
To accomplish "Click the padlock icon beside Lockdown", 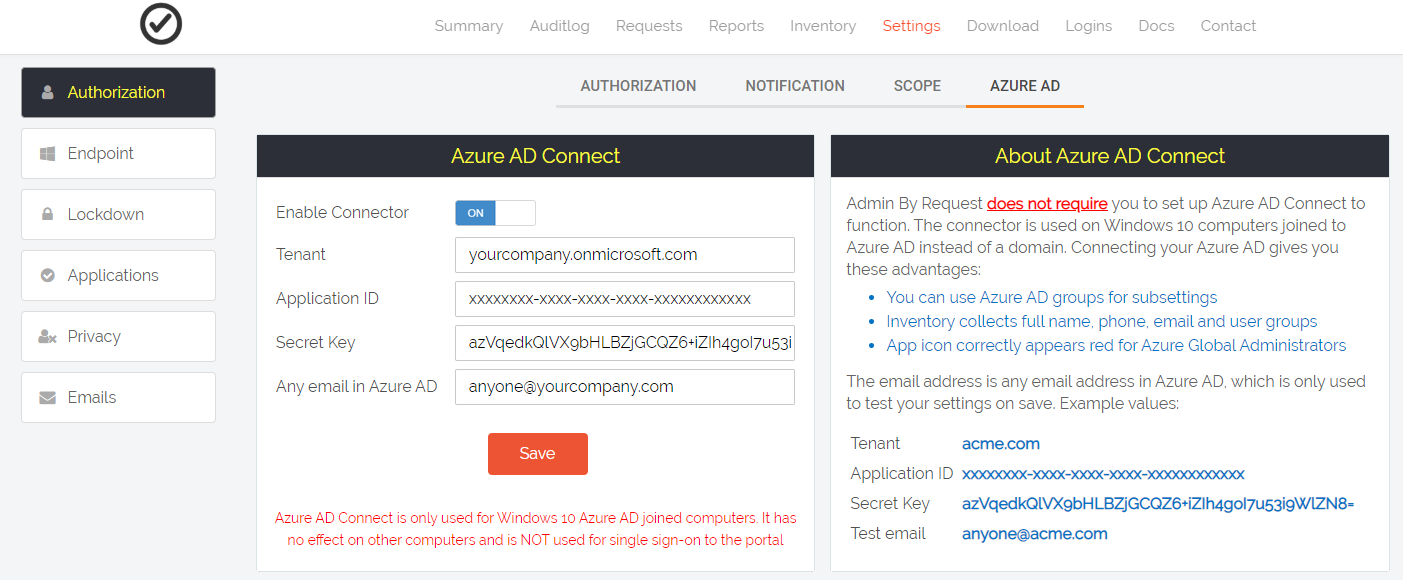I will coord(47,214).
